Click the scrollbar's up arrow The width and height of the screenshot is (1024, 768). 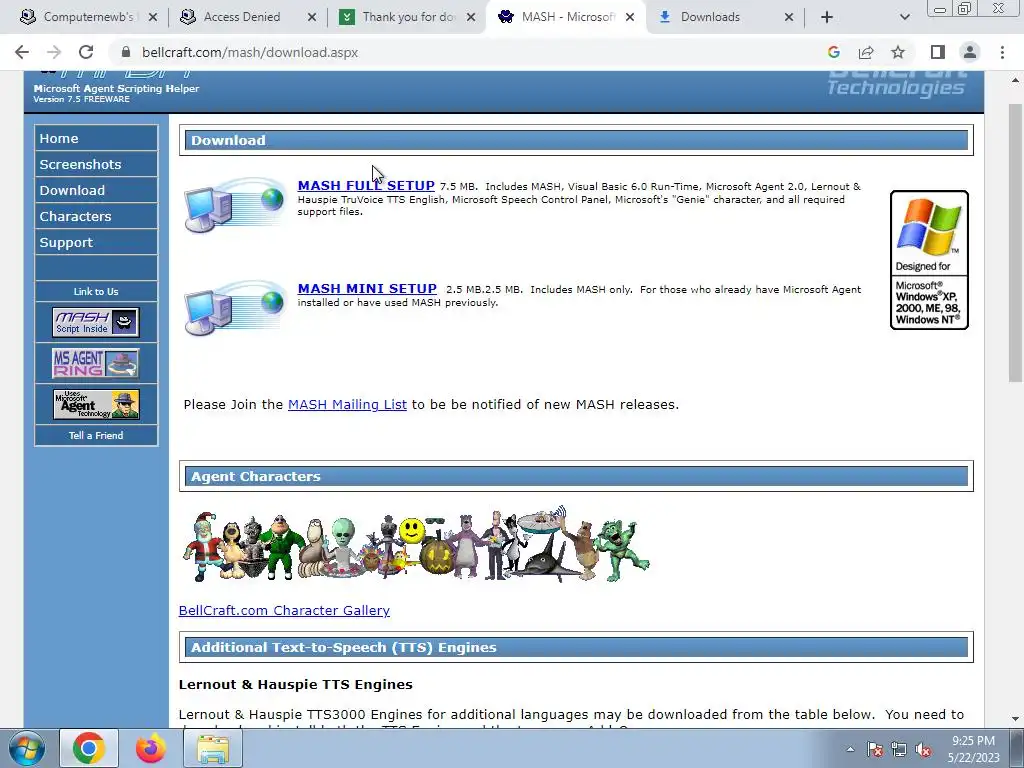1015,80
